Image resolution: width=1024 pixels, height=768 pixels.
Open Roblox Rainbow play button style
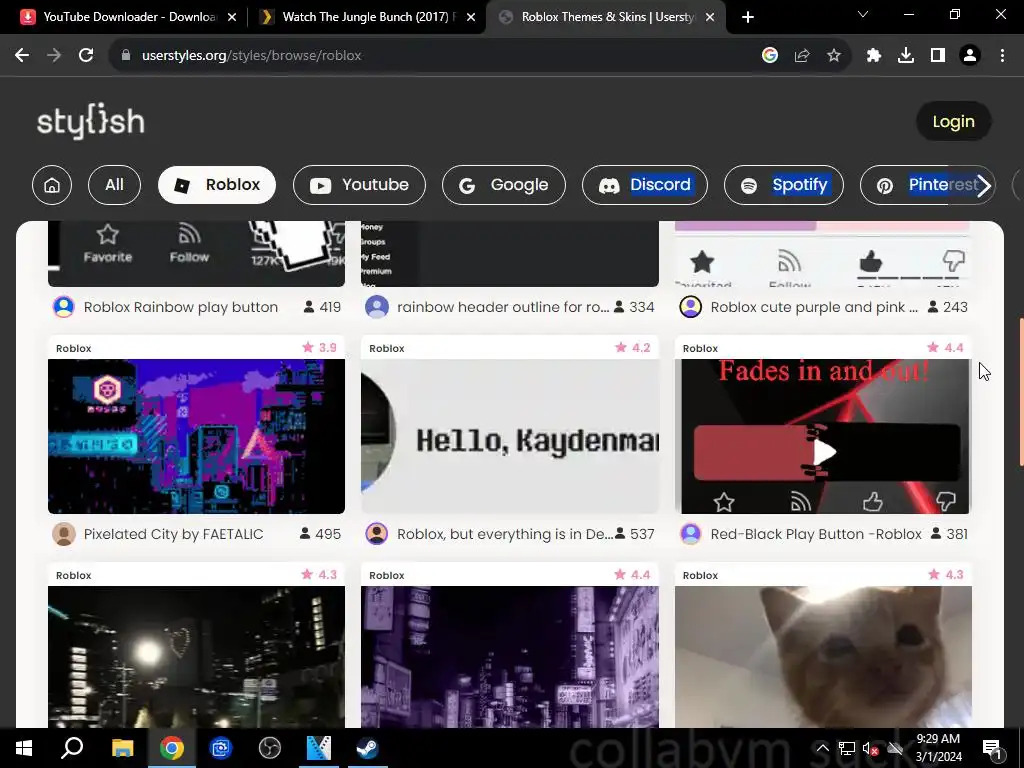tap(181, 307)
